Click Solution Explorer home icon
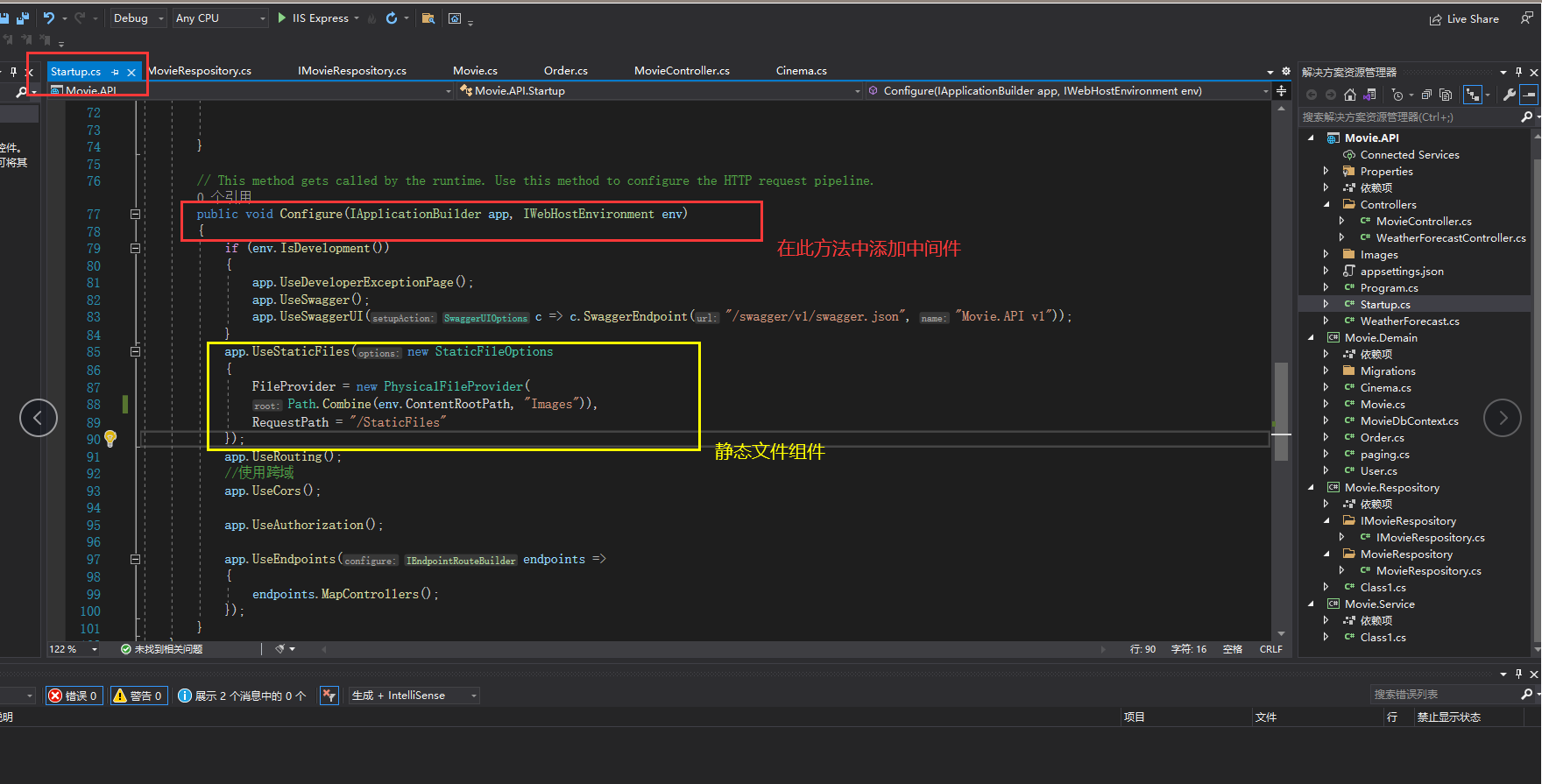Viewport: 1542px width, 784px height. (1350, 95)
